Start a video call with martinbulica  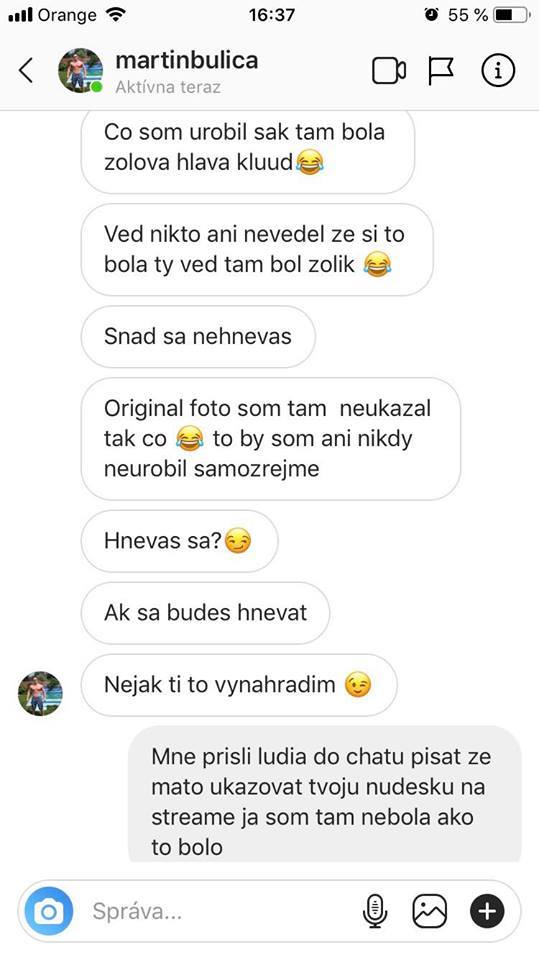[x=389, y=71]
